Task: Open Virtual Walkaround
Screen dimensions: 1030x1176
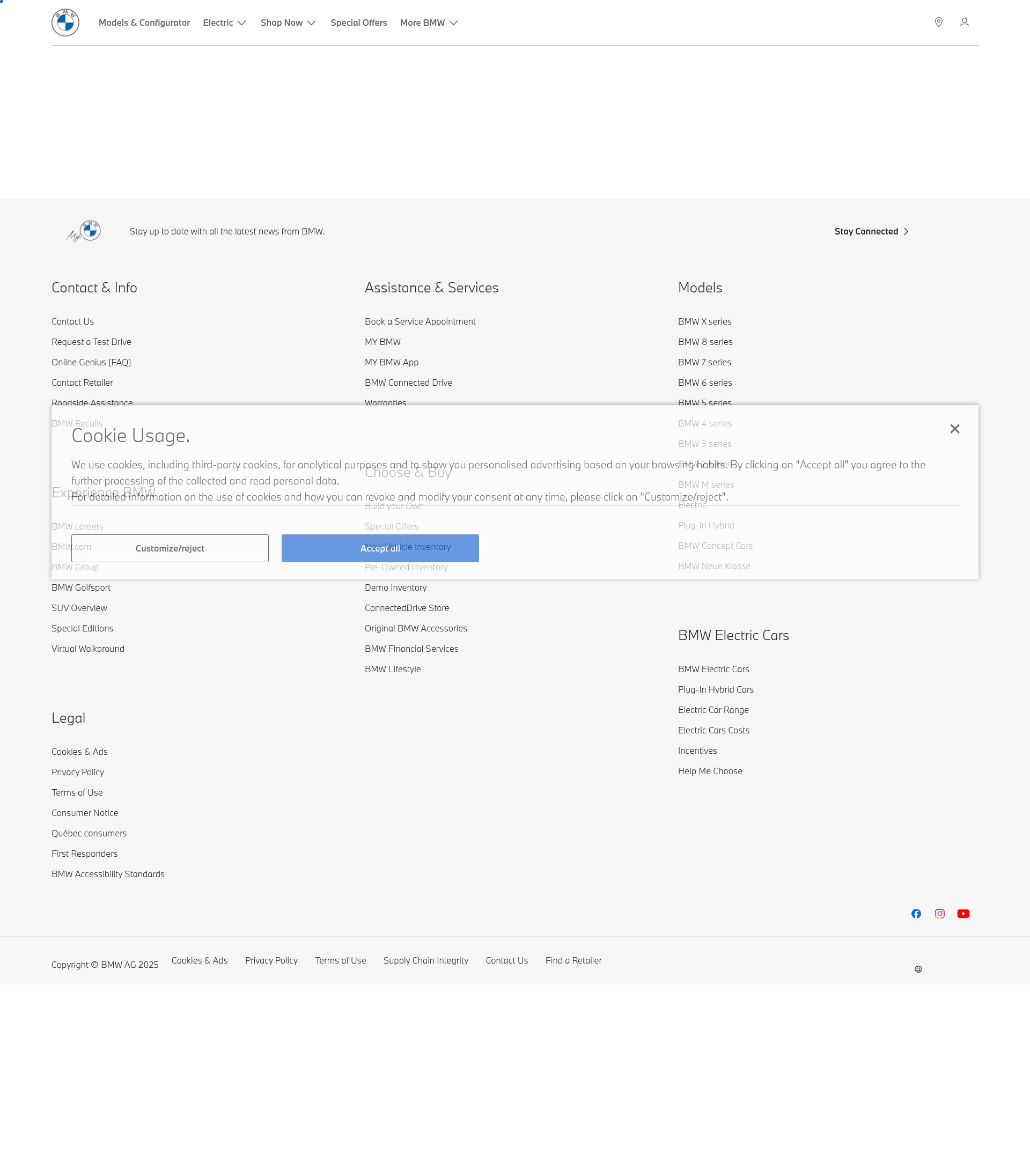Action: tap(88, 649)
